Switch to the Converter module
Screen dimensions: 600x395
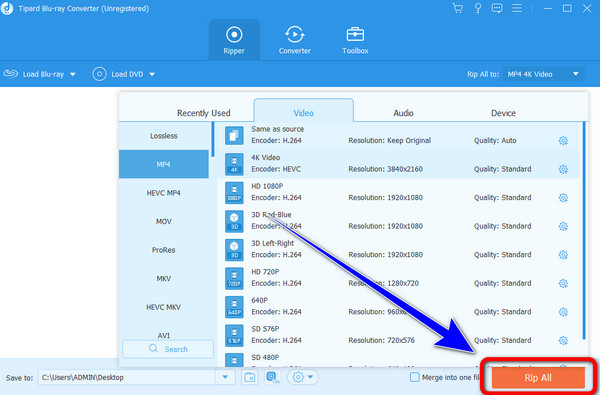tap(294, 40)
